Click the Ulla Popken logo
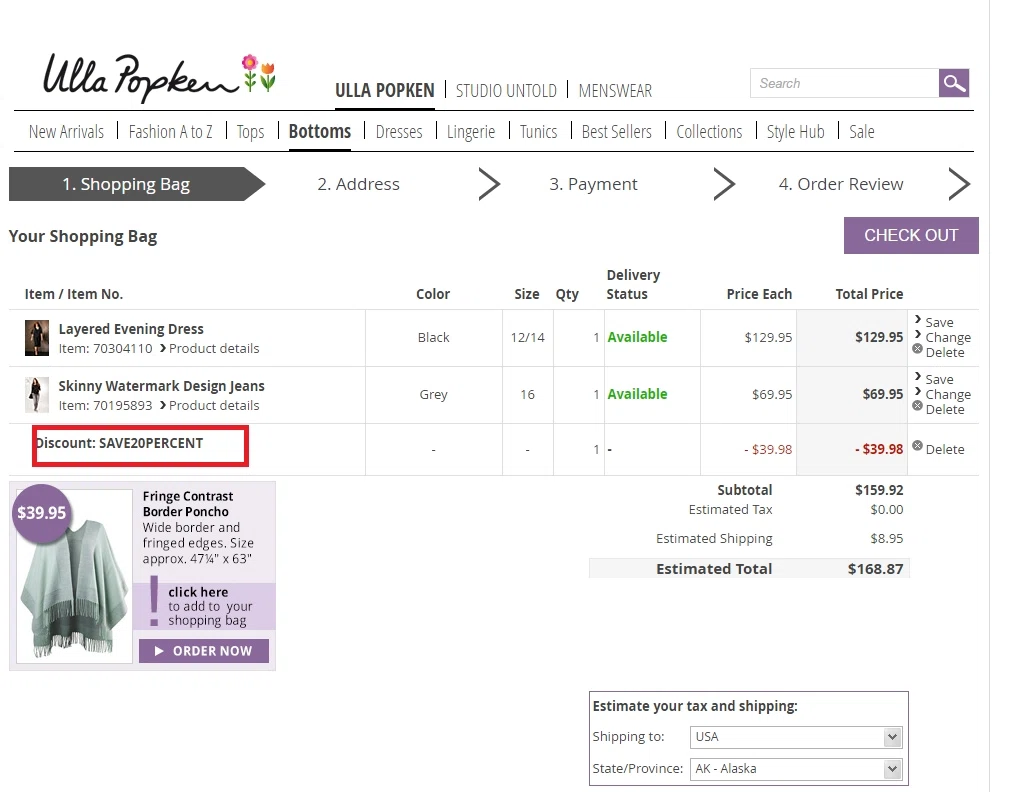This screenshot has width=1030, height=792. [159, 79]
